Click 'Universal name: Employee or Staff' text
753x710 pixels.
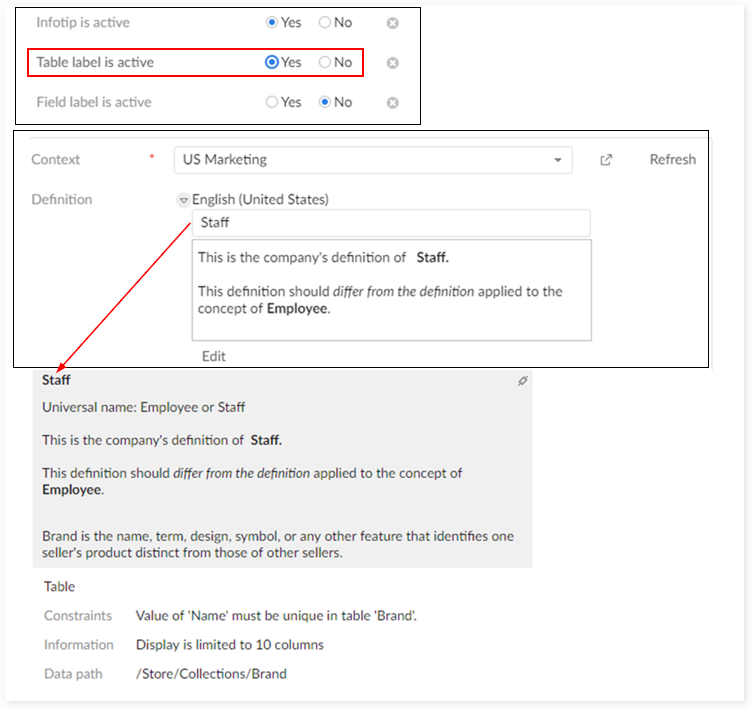144,407
